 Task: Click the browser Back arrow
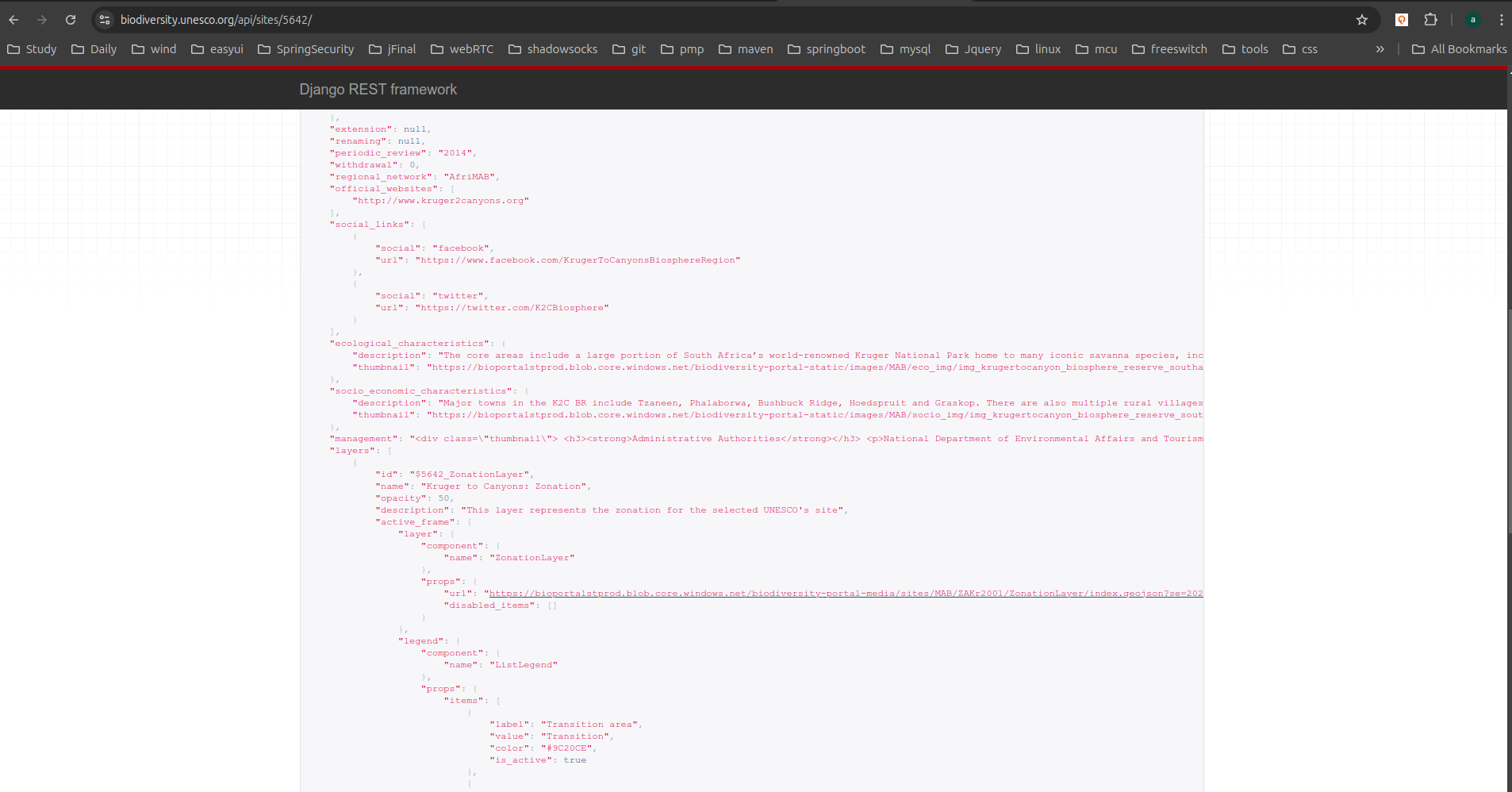13,20
